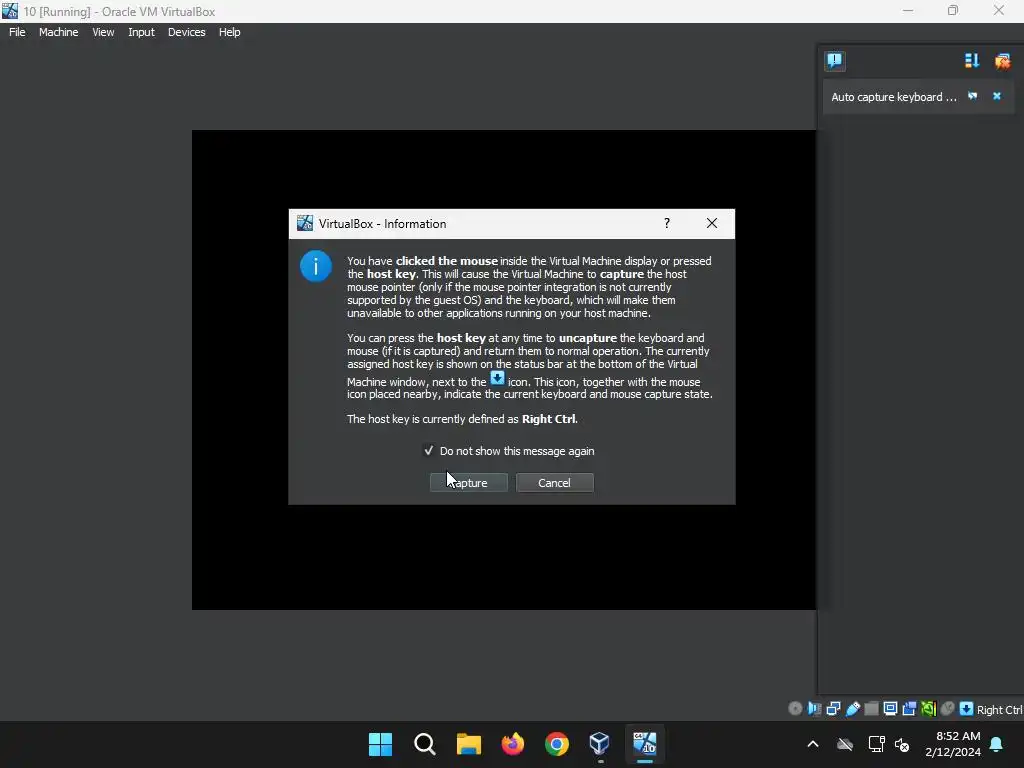Viewport: 1024px width, 768px height.
Task: Open the clock showing 8:52 AM
Action: tap(953, 744)
